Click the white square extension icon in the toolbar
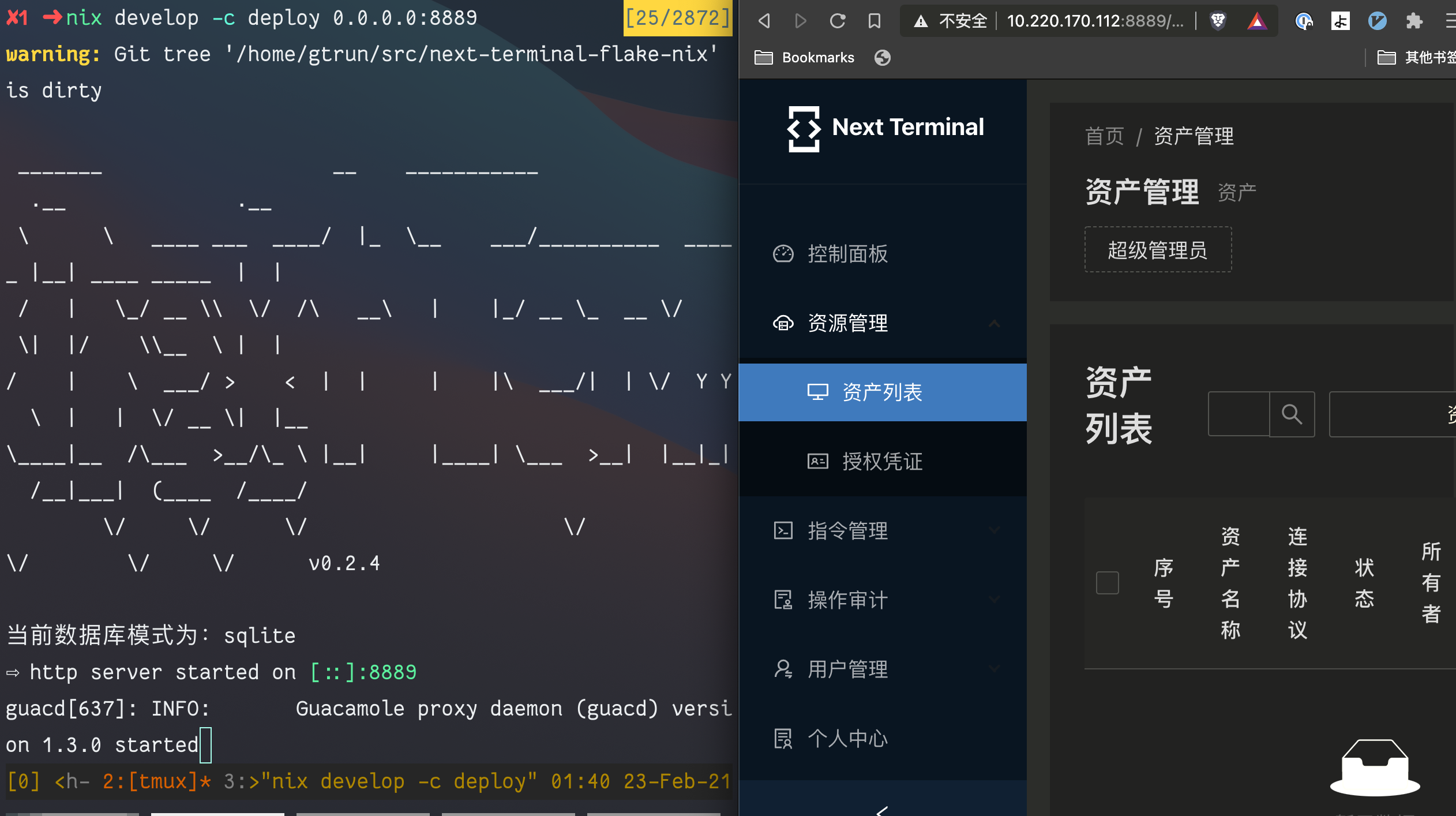The height and width of the screenshot is (816, 1456). [1340, 21]
